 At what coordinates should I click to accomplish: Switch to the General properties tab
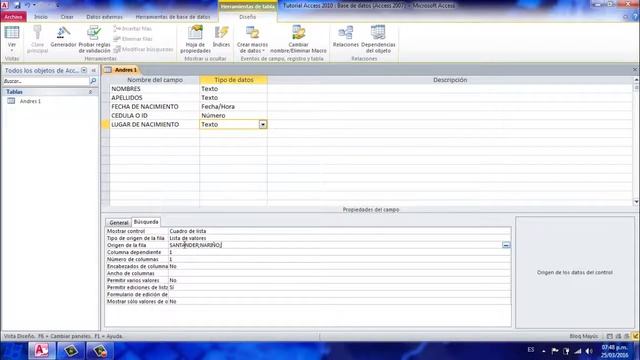click(x=119, y=222)
